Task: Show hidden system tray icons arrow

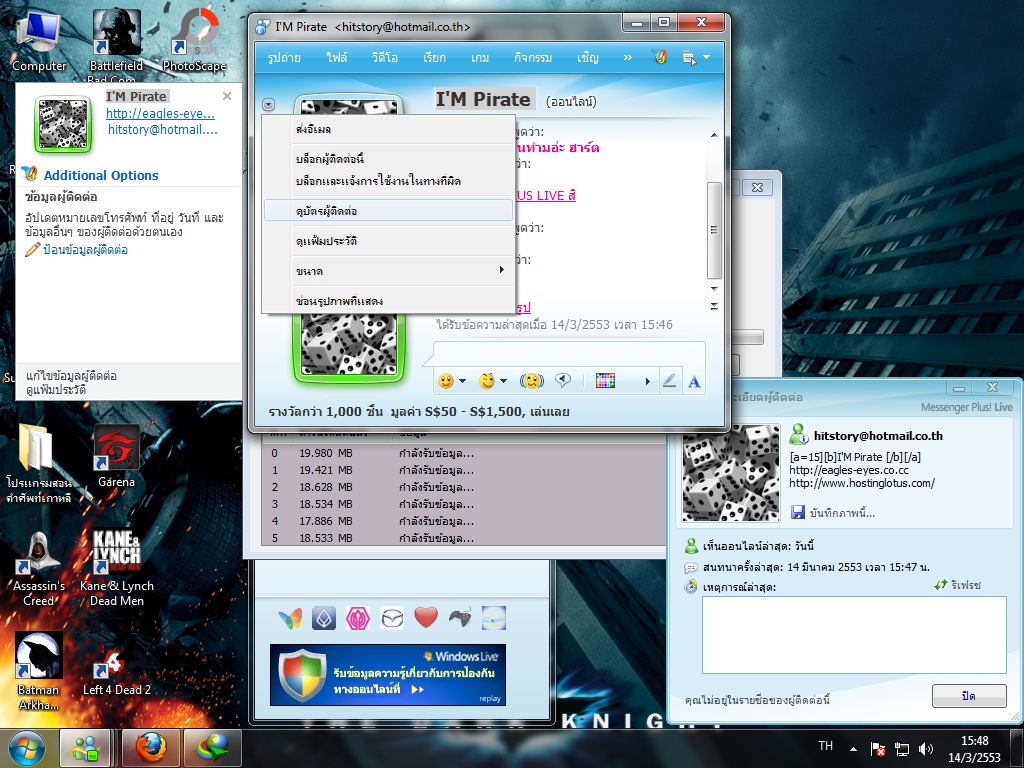Action: (x=853, y=748)
